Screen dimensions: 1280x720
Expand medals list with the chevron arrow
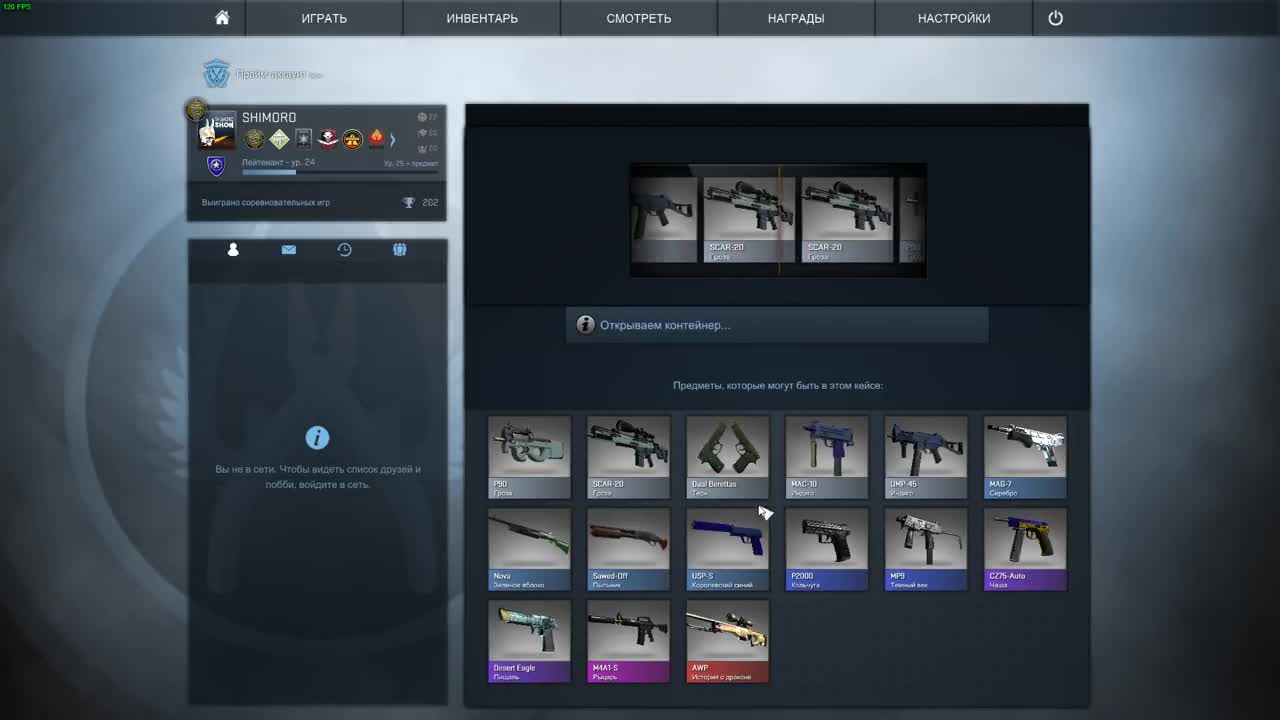393,139
